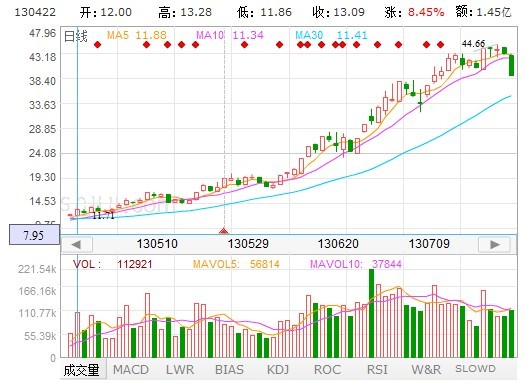The width and height of the screenshot is (527, 390).
Task: Select the LWR indicator tab
Action: [180, 370]
